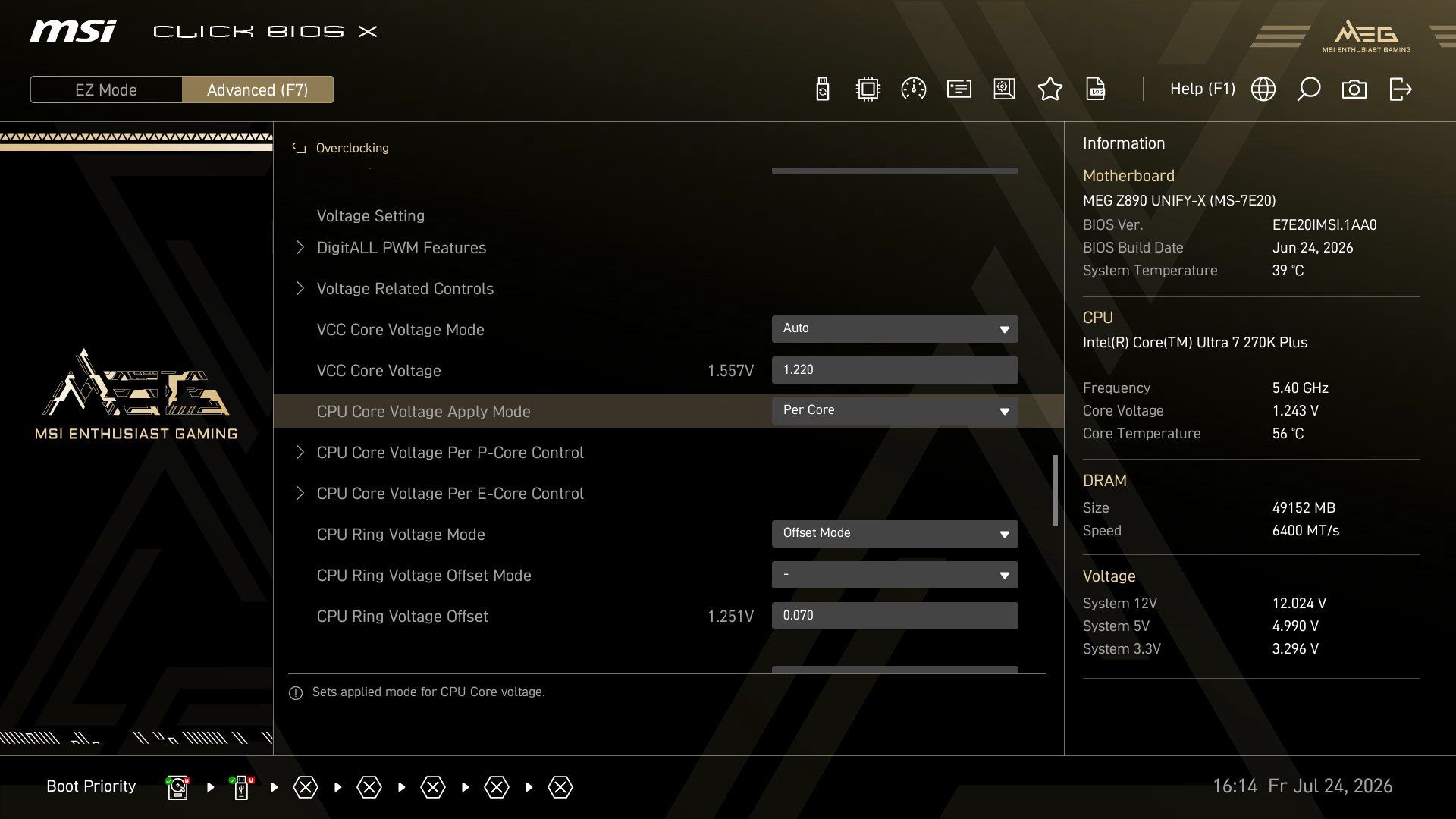Click the MEG logo at the top right
This screenshot has height=819, width=1456.
1367,36
